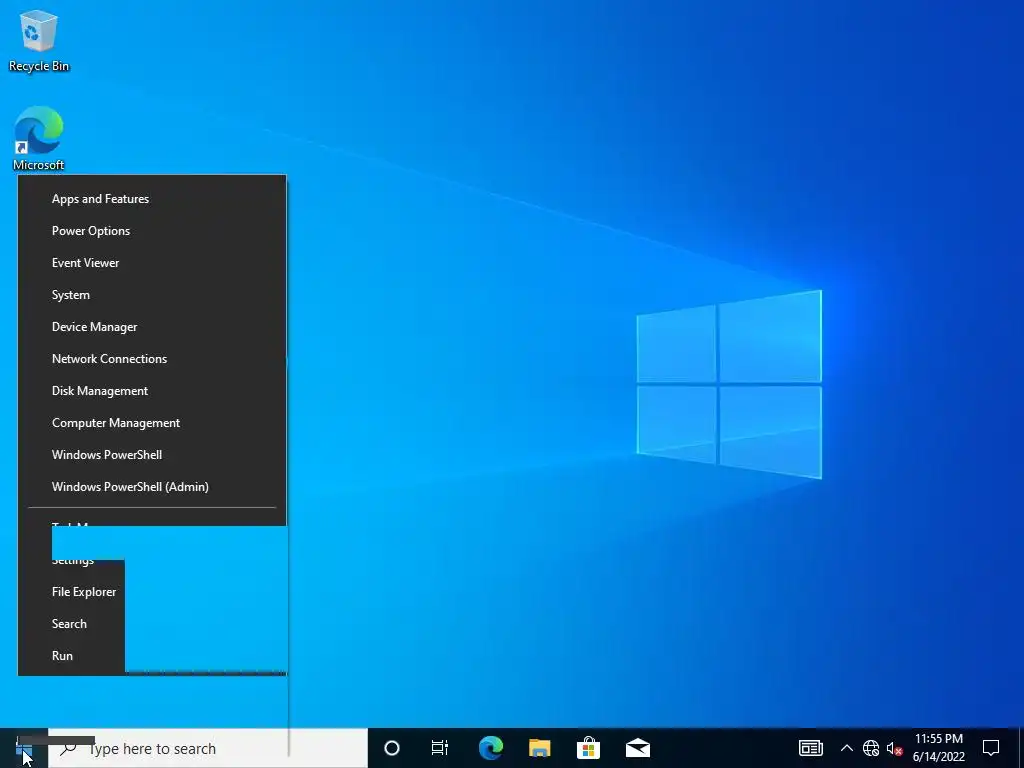The image size is (1024, 768).
Task: Open Apps and Features from the menu
Action: point(152,199)
